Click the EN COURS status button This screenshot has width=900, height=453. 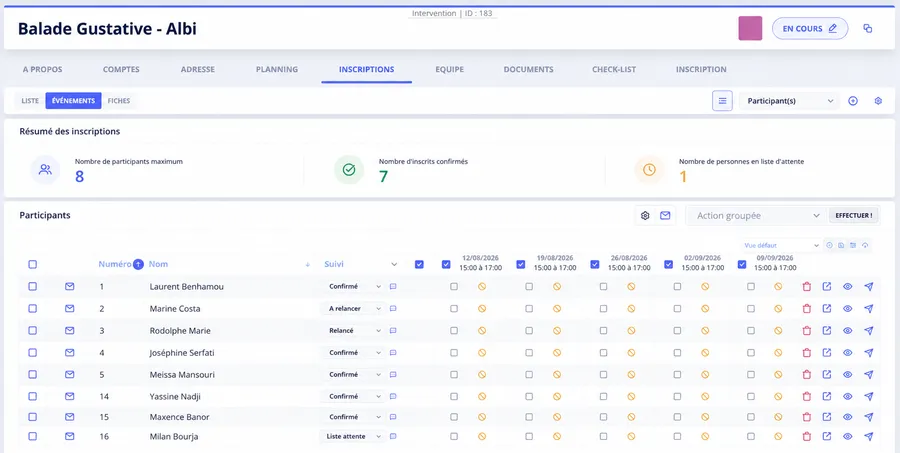[810, 28]
